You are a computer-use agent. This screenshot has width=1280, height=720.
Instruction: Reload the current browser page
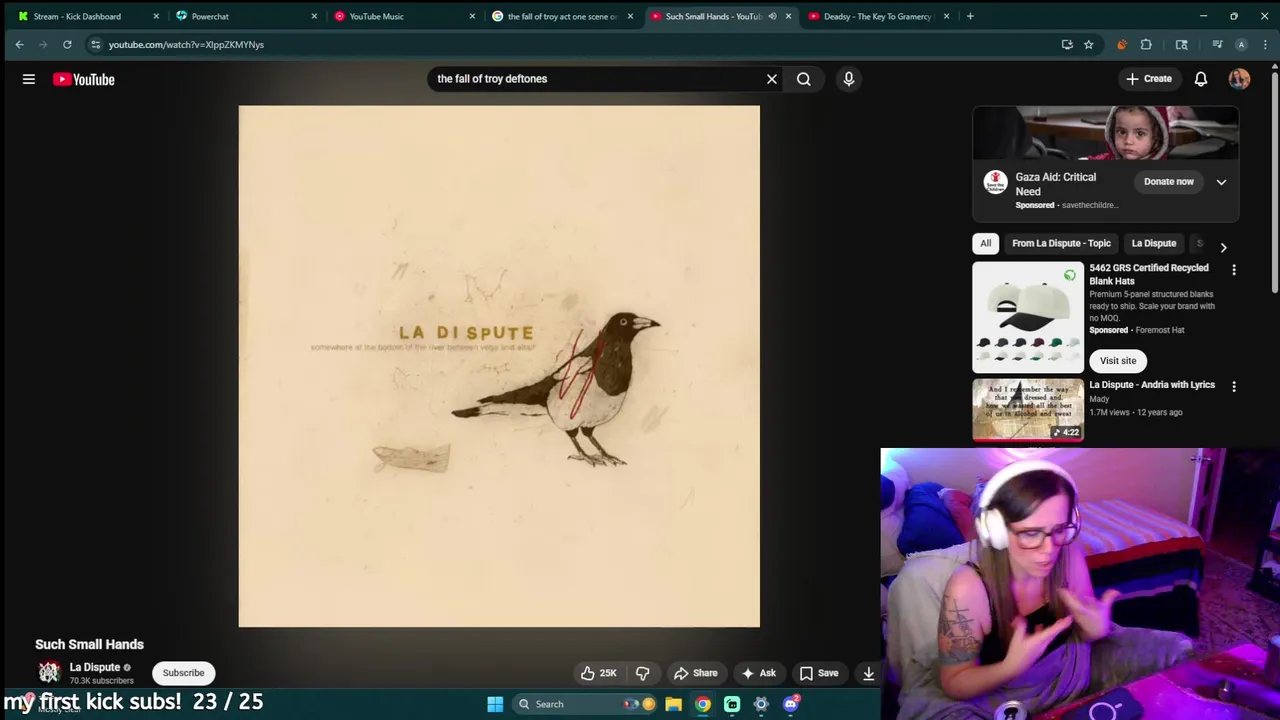pyautogui.click(x=67, y=44)
